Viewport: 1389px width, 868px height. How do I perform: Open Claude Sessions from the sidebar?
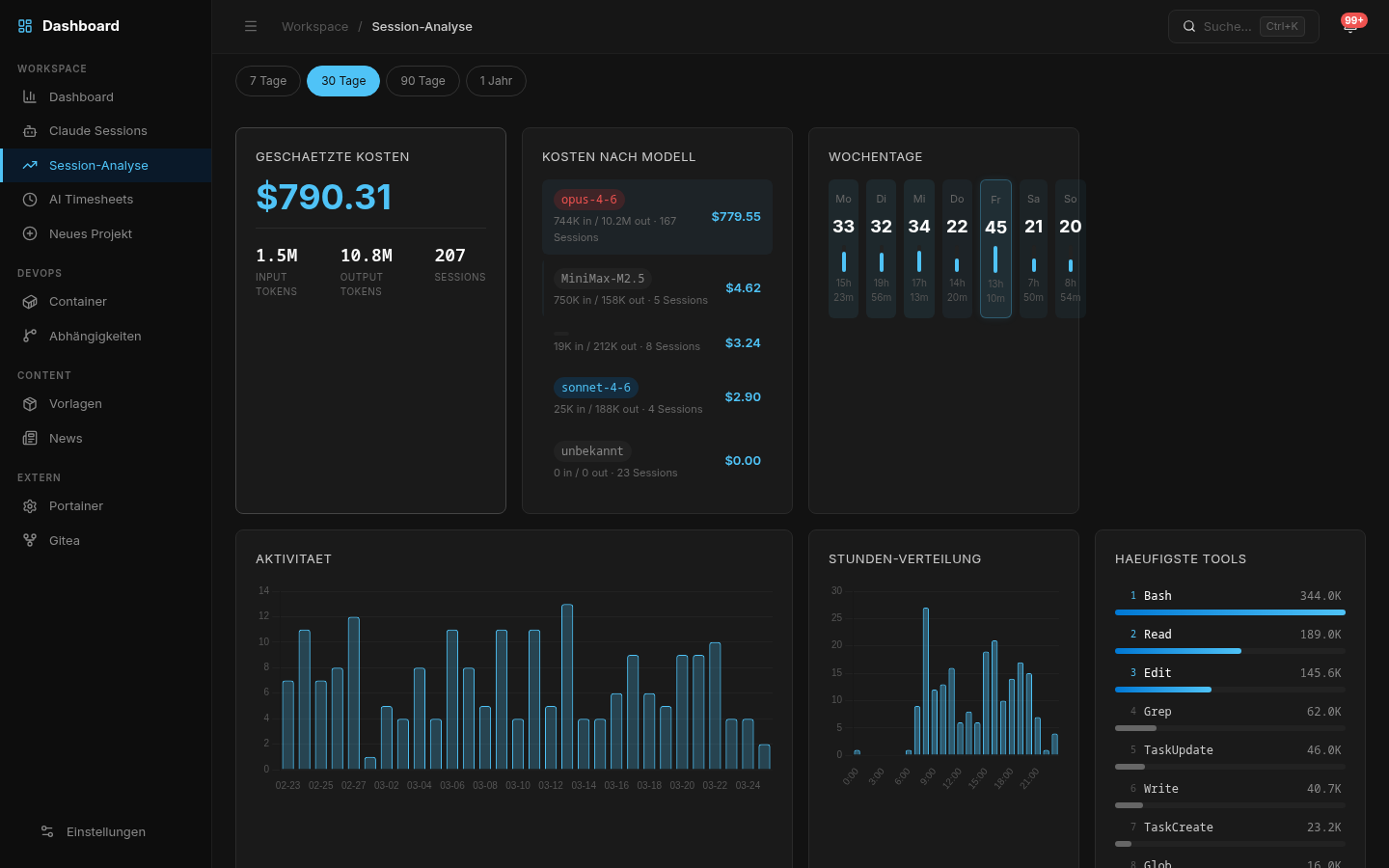(x=97, y=130)
